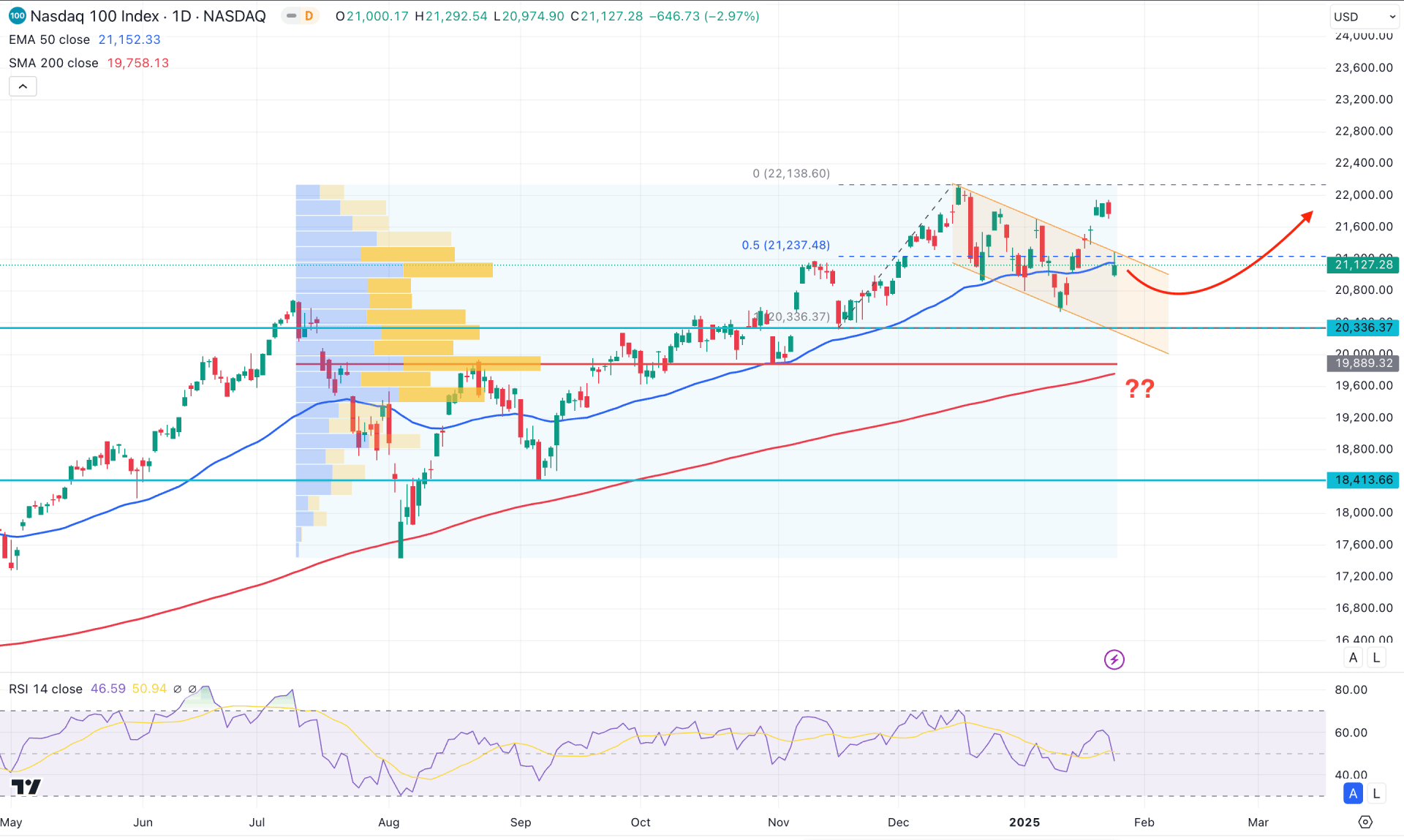Open the Nasdaq 100 Index symbol title
Image resolution: width=1404 pixels, height=840 pixels.
coord(148,16)
